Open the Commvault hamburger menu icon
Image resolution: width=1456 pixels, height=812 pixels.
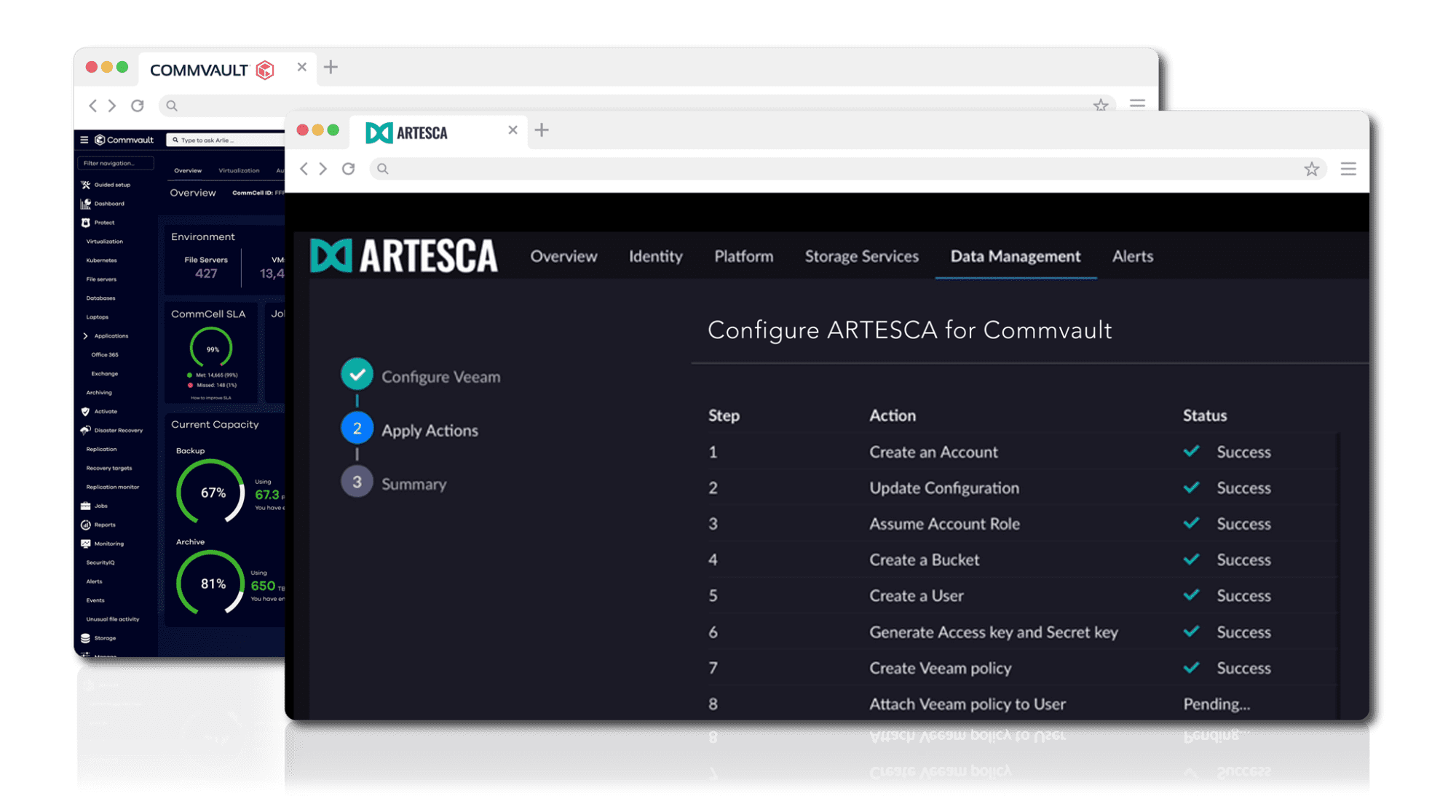84,140
